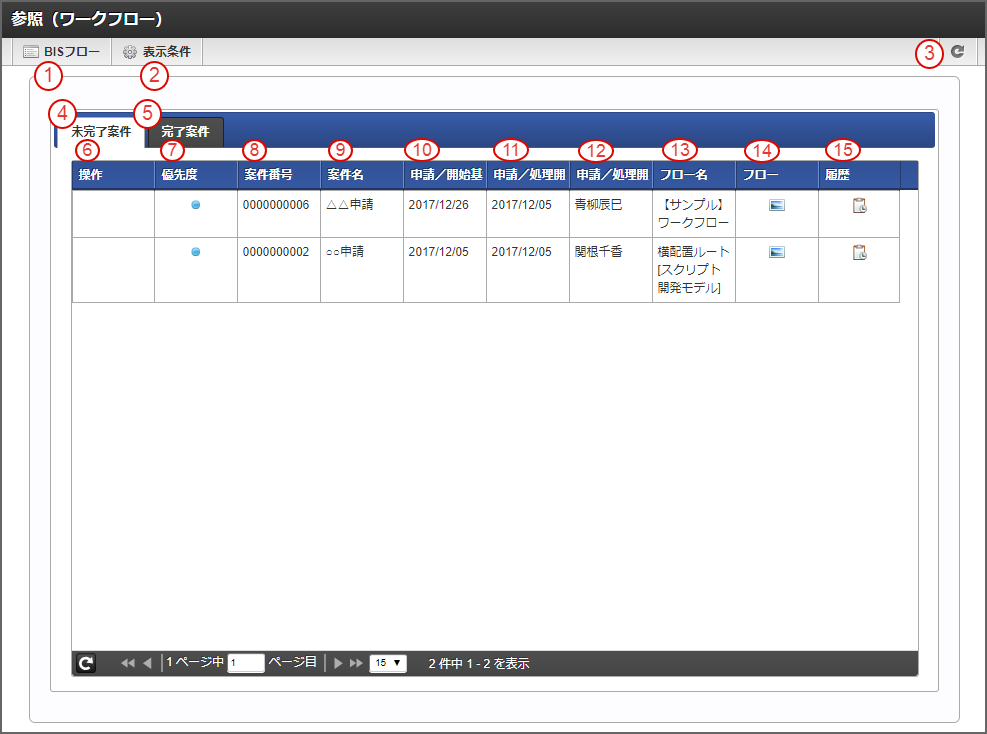Click the refresh icon at top right
987x734 pixels.
point(957,52)
